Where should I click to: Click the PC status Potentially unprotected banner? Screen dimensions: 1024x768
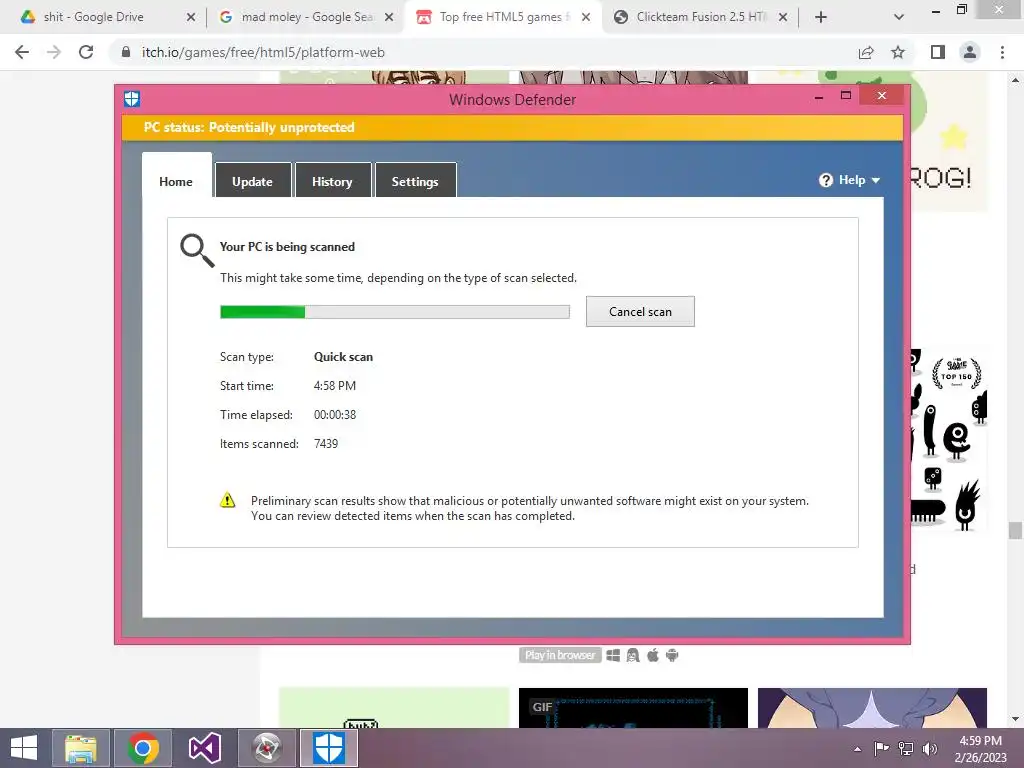(x=512, y=127)
